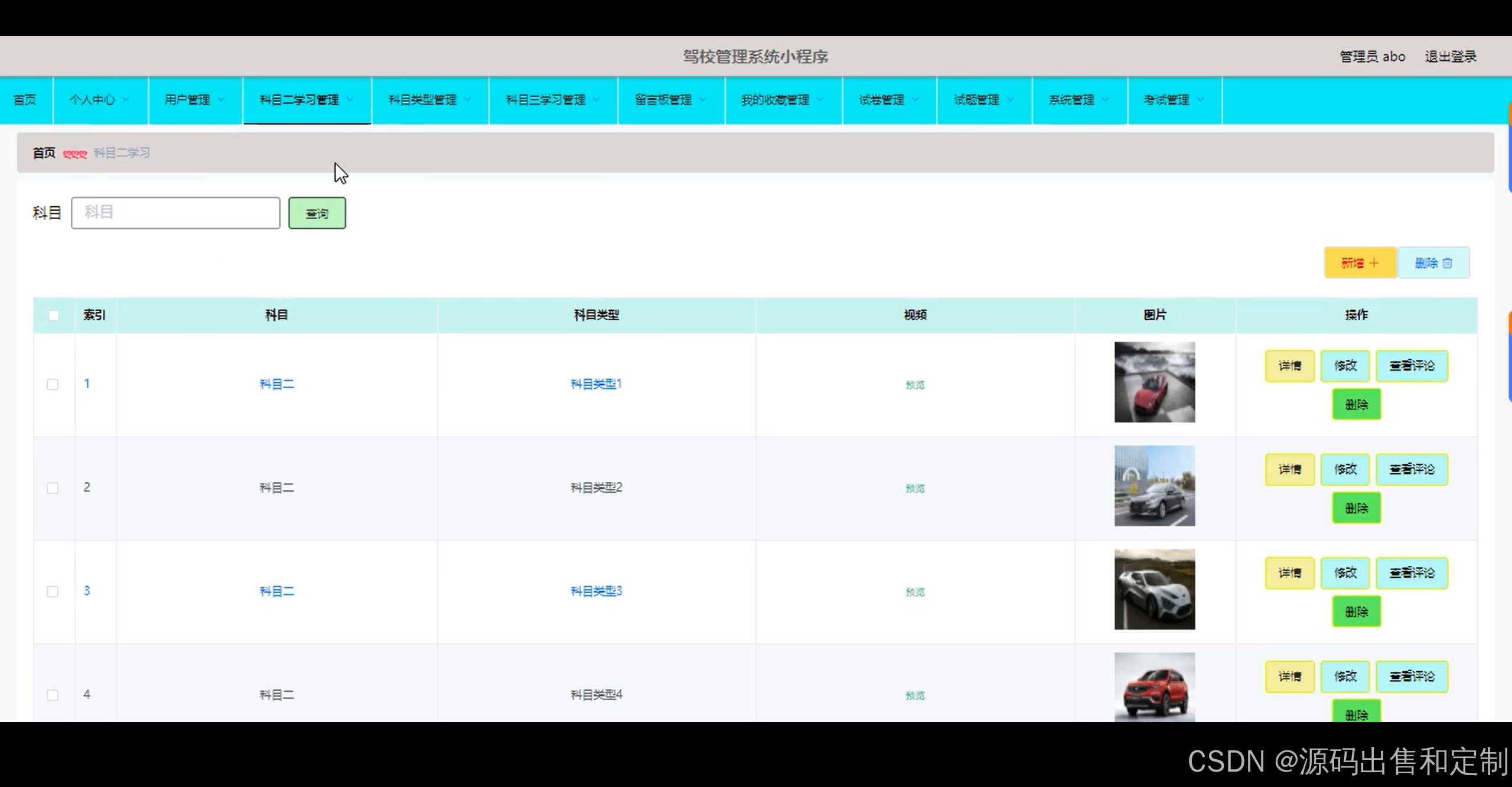The height and width of the screenshot is (787, 1512).
Task: Open the gray sedan thumbnail in row 2
Action: 1154,486
